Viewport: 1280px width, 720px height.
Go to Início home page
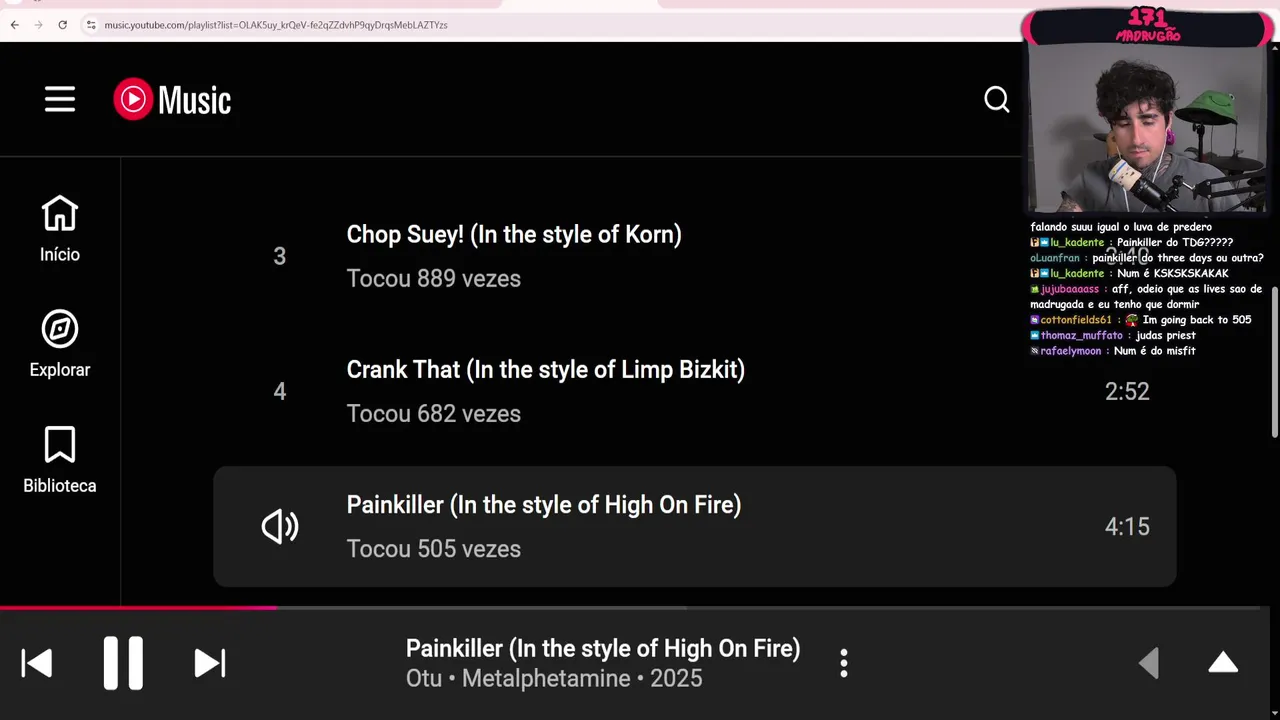click(60, 229)
